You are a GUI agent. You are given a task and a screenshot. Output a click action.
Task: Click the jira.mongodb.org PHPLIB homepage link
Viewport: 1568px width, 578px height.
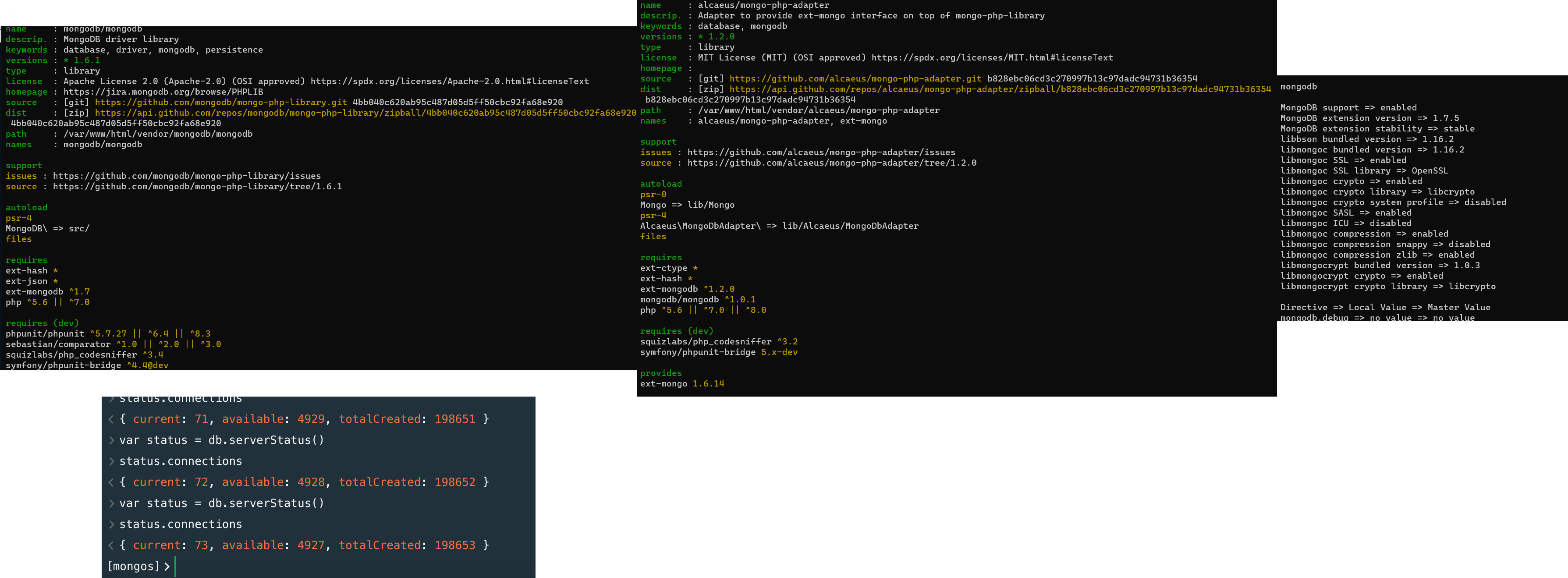coord(163,92)
